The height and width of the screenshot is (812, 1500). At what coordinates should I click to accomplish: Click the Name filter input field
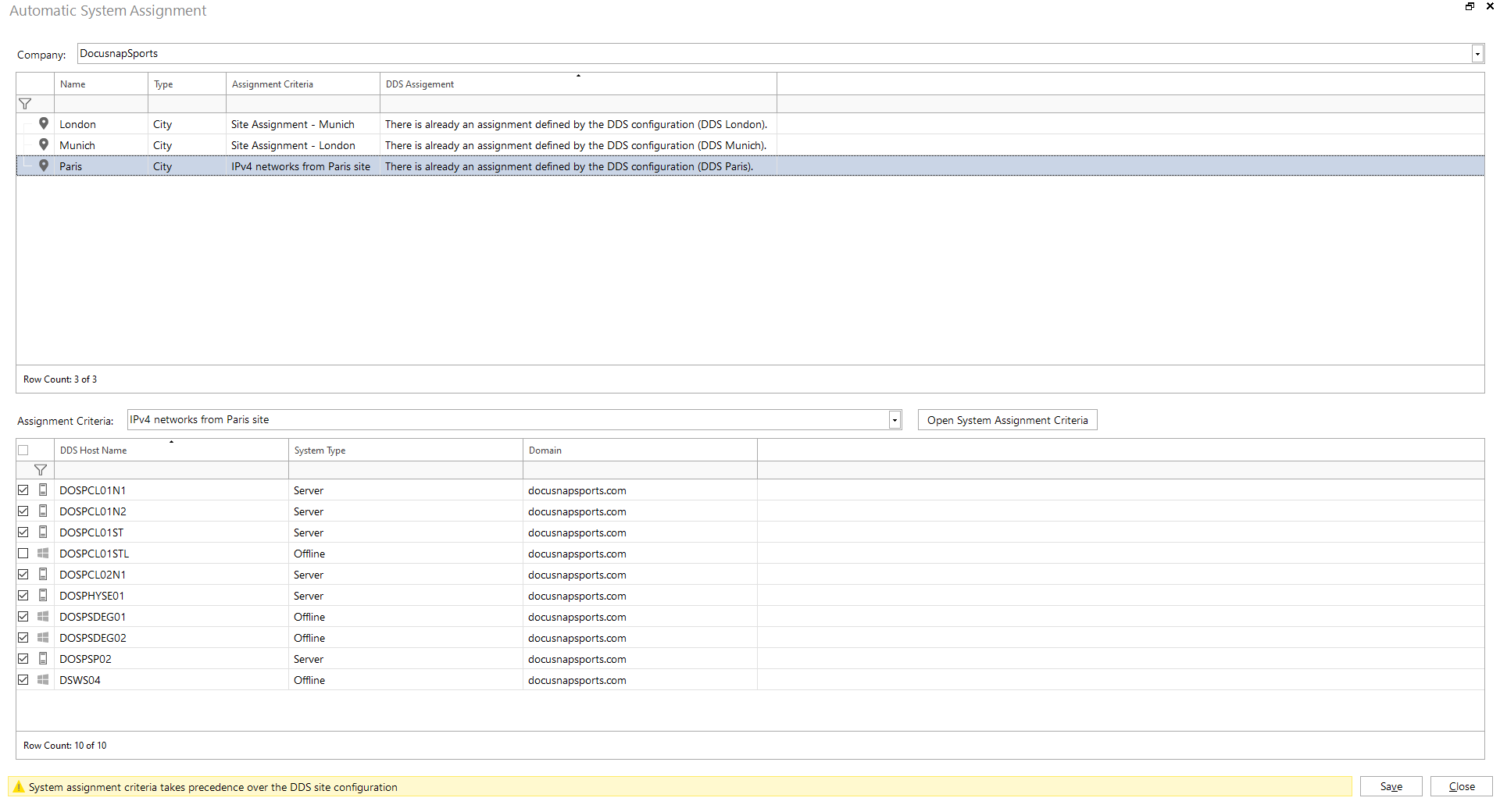click(x=101, y=105)
